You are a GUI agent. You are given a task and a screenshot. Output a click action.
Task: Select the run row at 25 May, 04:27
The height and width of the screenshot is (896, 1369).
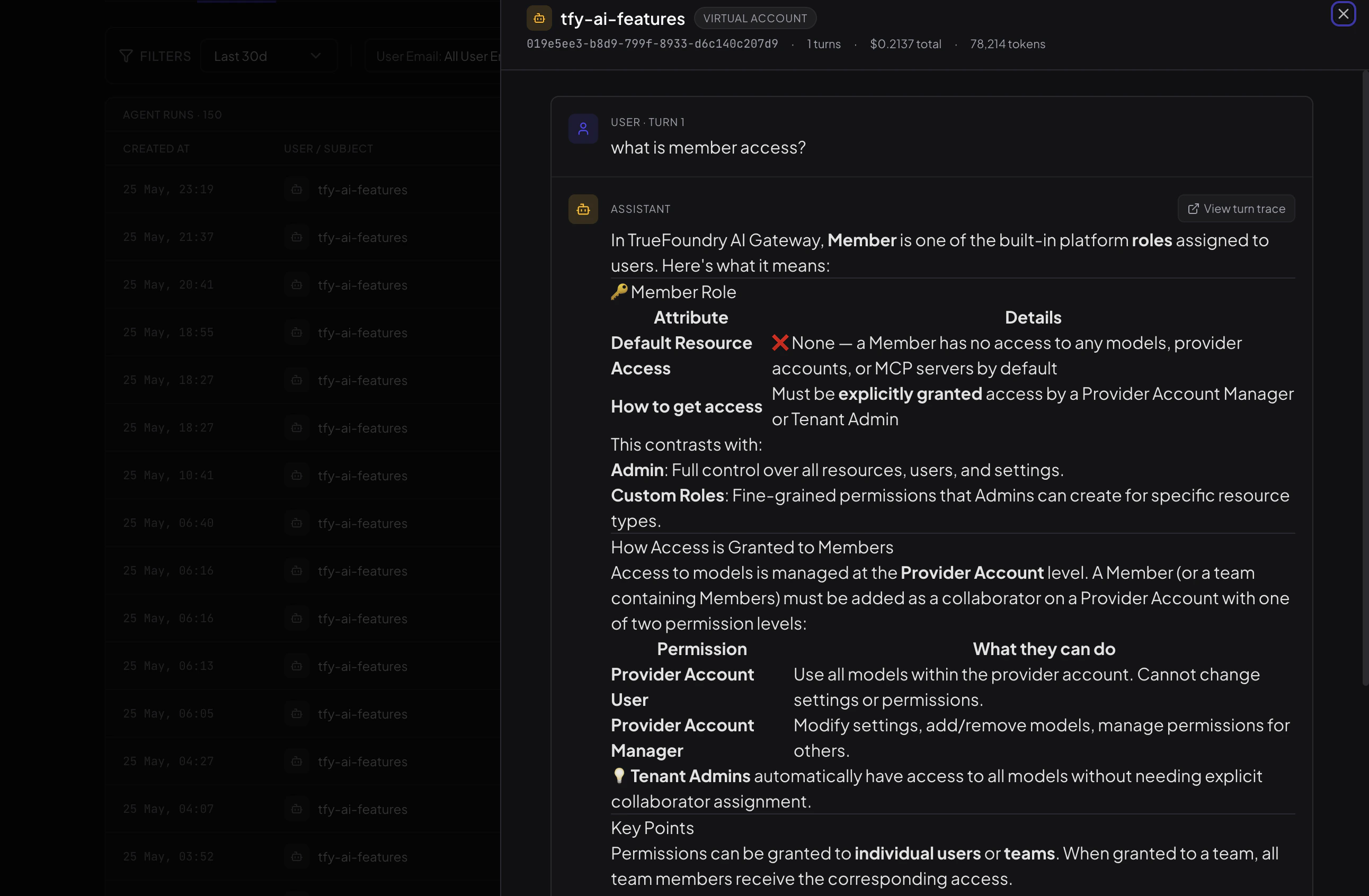(x=303, y=761)
